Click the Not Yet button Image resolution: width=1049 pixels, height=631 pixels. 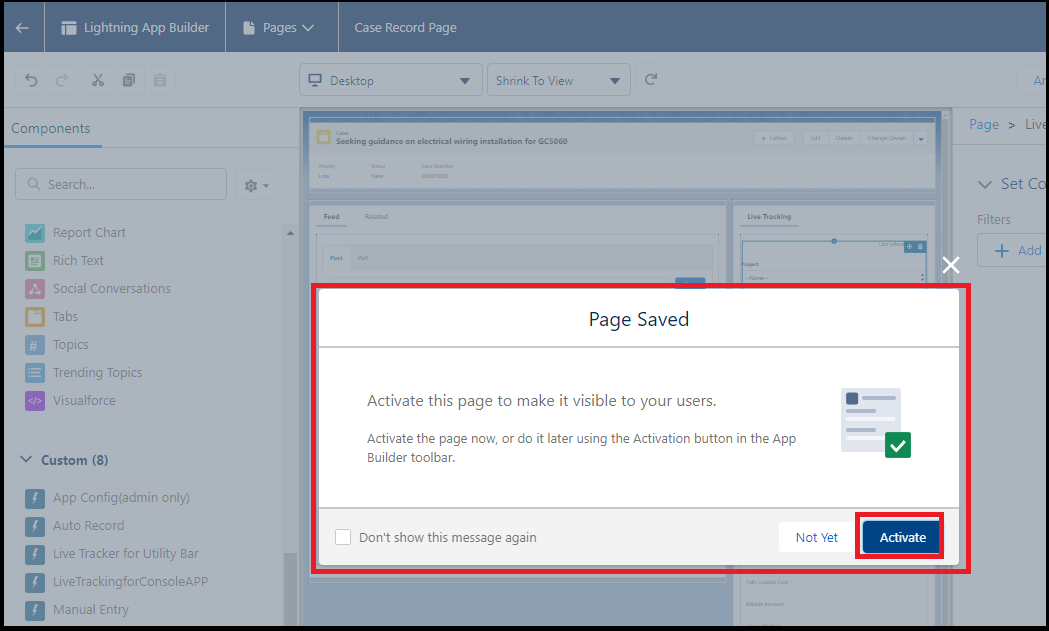pos(816,537)
